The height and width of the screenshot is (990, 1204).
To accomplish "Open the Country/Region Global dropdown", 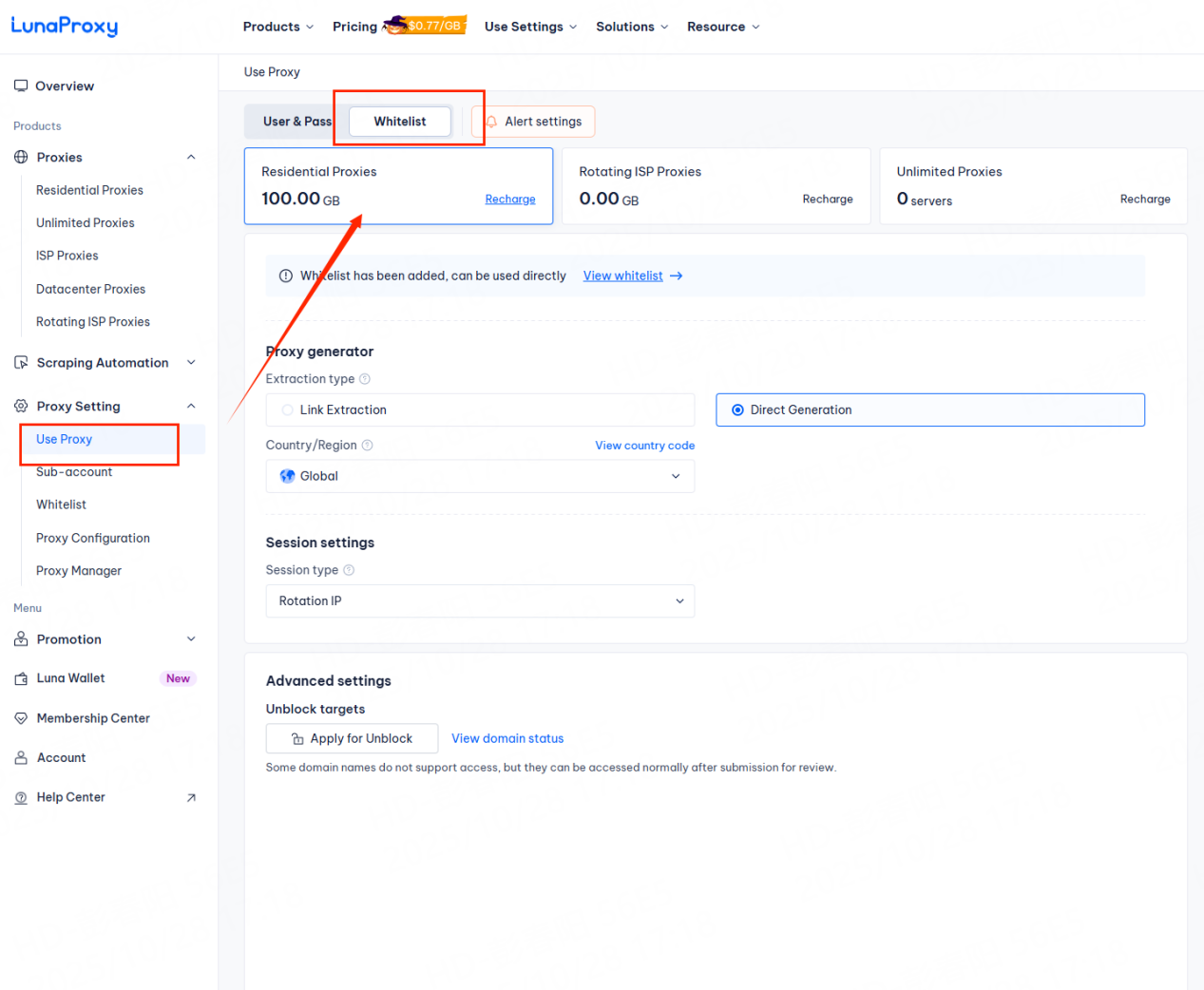I will (480, 476).
